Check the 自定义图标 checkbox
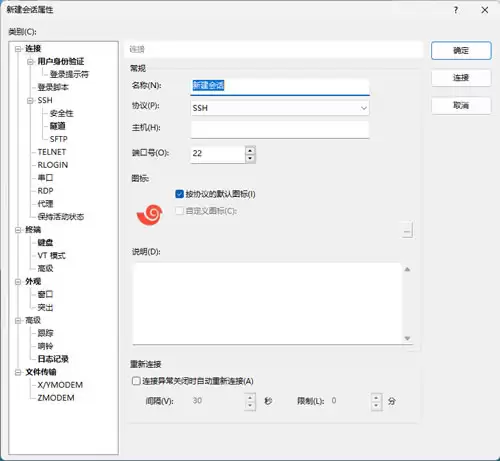This screenshot has width=500, height=461. [x=179, y=211]
